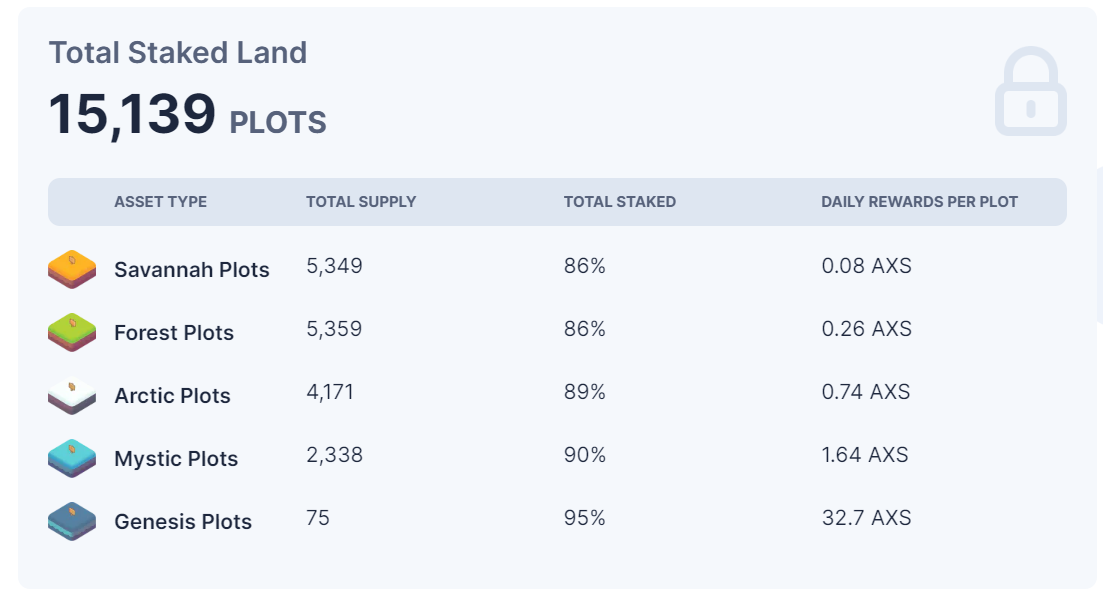The height and width of the screenshot is (600, 1103).
Task: Open the Mystic Plots entry
Action: pos(176,459)
